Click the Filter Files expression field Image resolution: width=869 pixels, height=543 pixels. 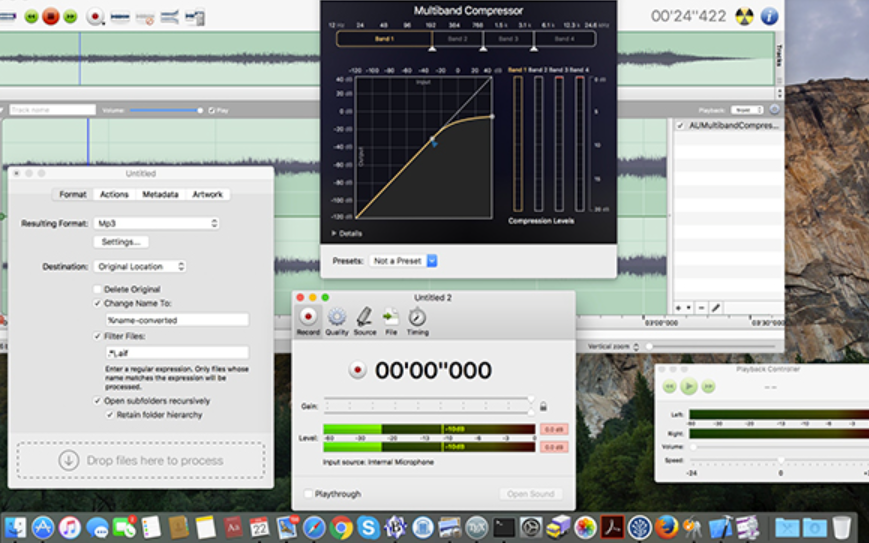(177, 352)
